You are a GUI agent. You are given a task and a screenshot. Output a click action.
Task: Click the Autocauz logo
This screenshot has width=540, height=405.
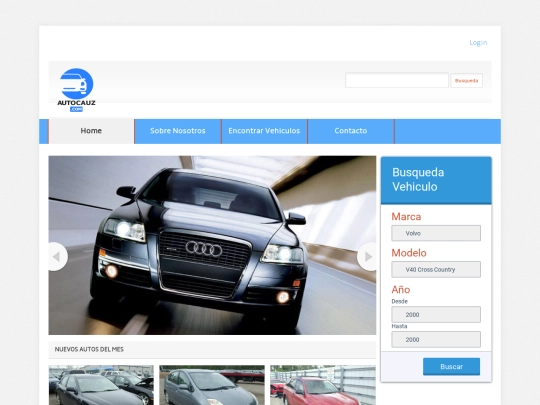pos(76,90)
